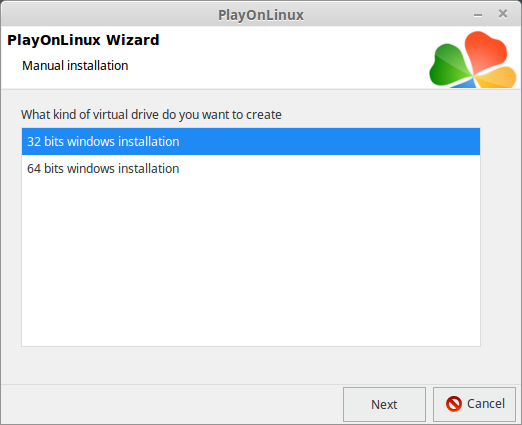Cancel the PlayOnLinux wizard
The height and width of the screenshot is (425, 522).
coord(474,404)
